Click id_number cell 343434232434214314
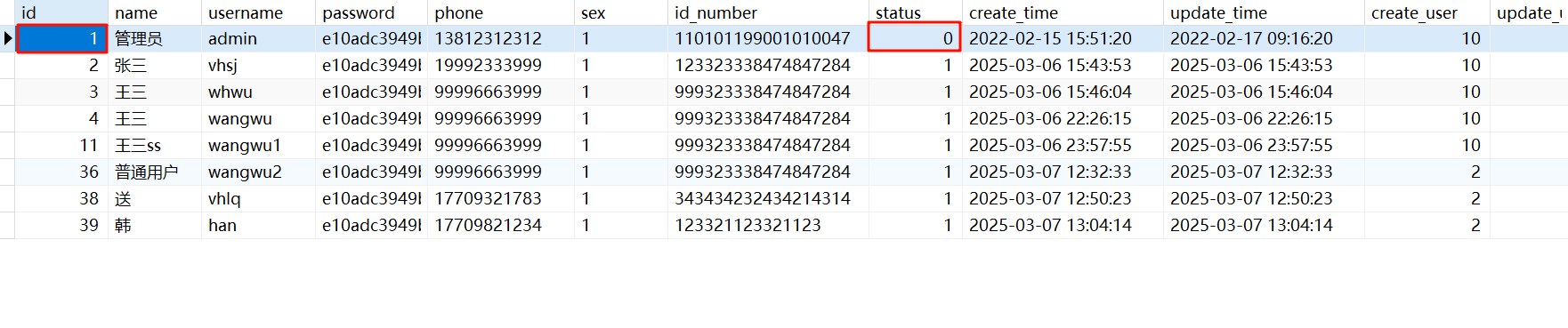 (768, 198)
